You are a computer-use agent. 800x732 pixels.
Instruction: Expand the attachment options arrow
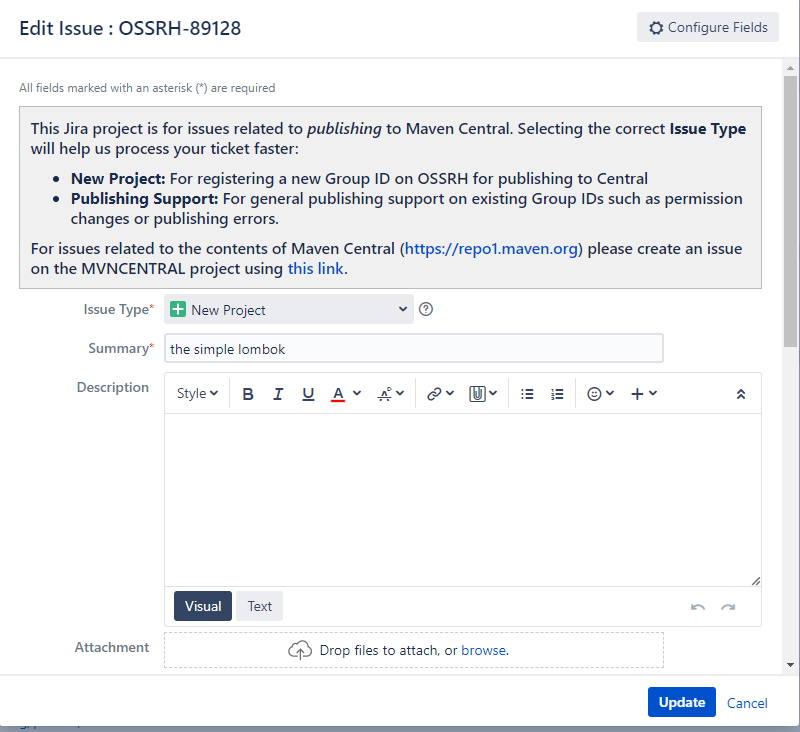(493, 393)
